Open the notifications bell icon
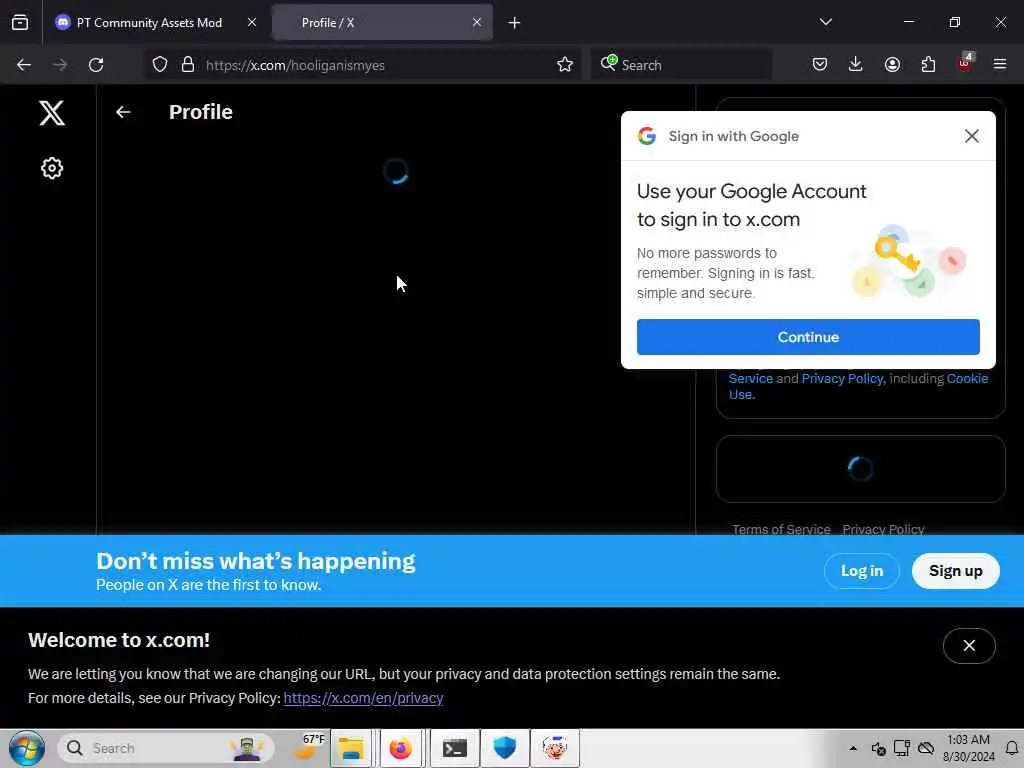1024x768 pixels. 1012,748
